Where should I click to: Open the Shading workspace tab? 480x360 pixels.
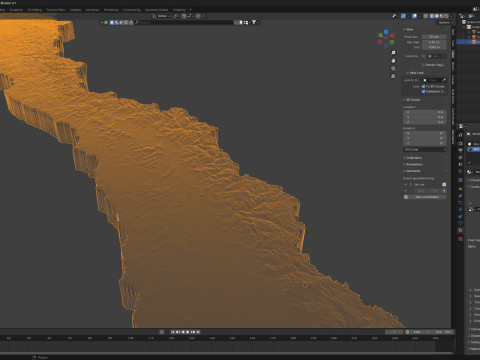click(x=75, y=10)
